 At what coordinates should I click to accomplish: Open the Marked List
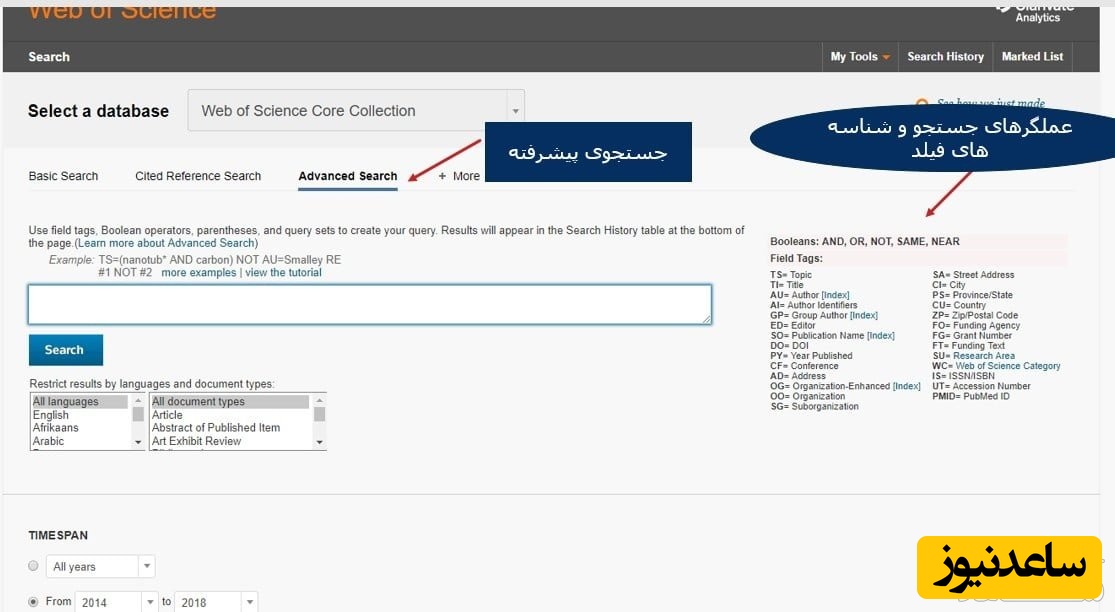click(1032, 57)
